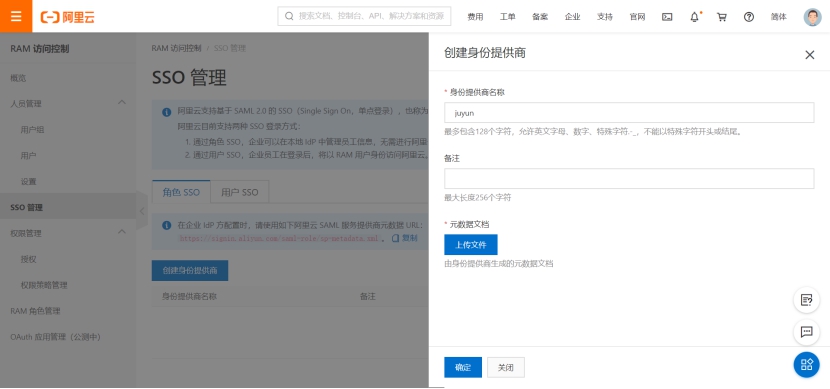Collapse the sidebar with the arrow handle
The height and width of the screenshot is (389, 830).
point(141,211)
